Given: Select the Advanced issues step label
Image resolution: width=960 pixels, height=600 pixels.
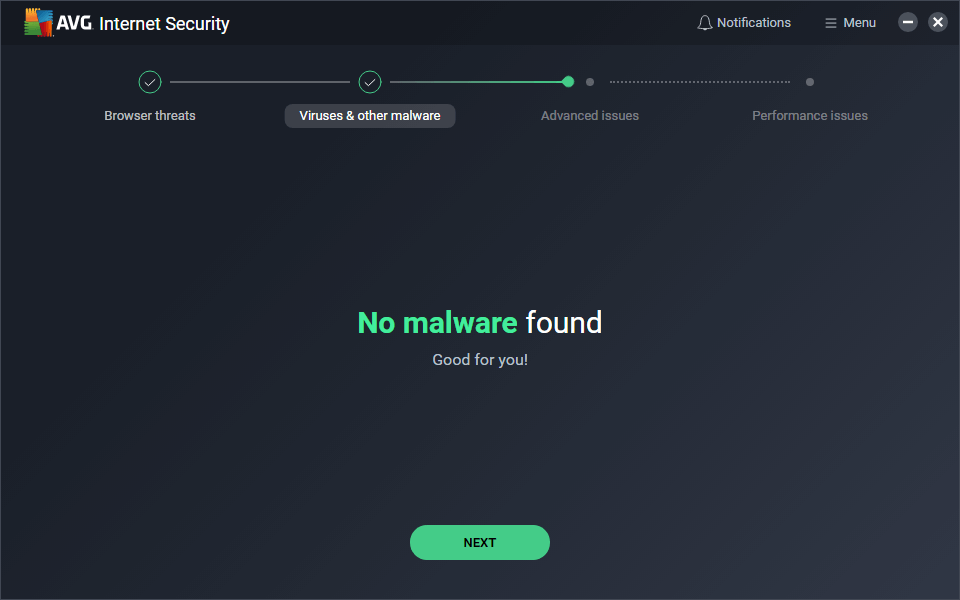Looking at the screenshot, I should [x=590, y=116].
